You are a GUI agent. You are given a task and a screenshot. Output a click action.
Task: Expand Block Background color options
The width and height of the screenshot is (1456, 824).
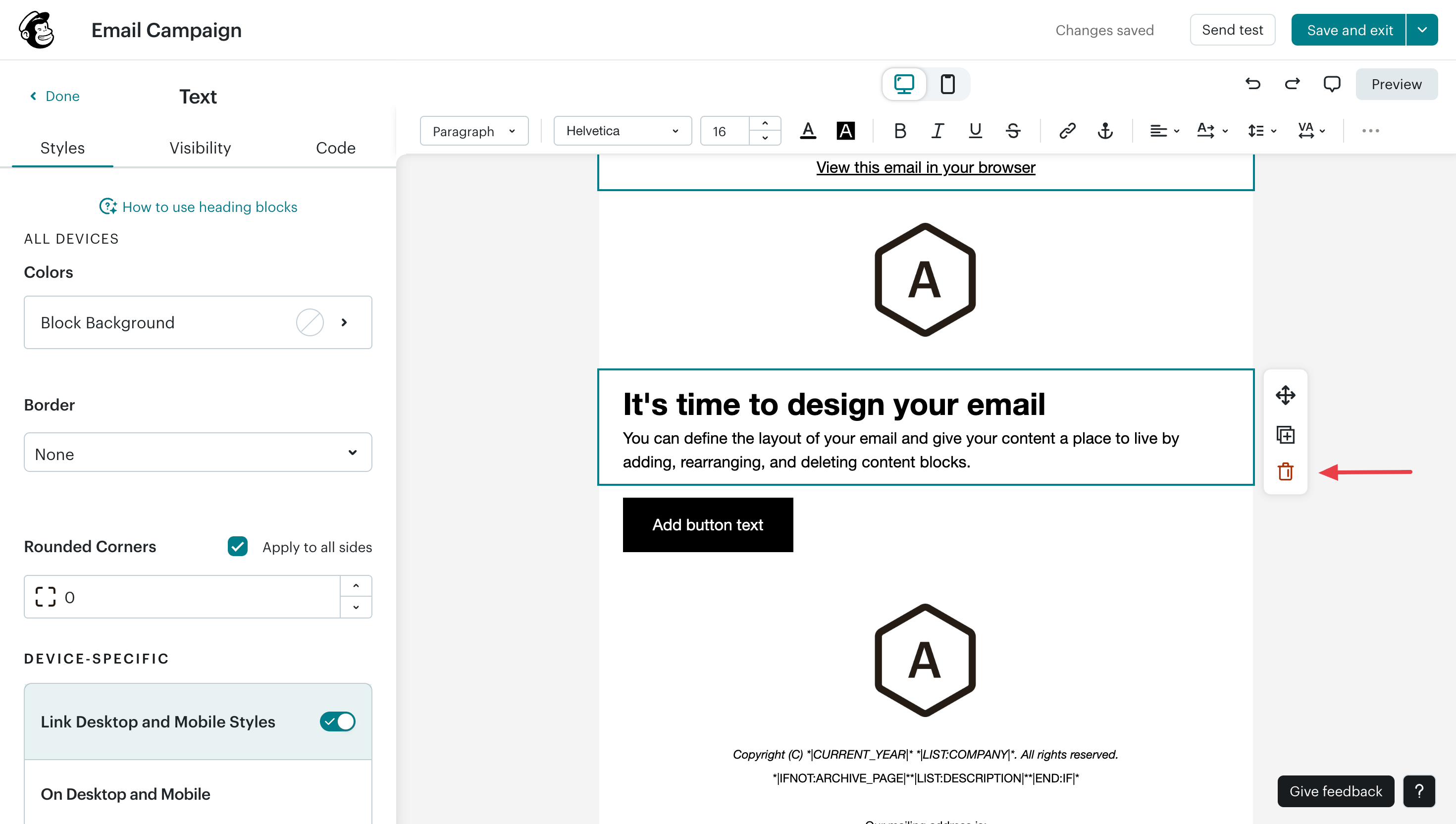click(x=344, y=322)
